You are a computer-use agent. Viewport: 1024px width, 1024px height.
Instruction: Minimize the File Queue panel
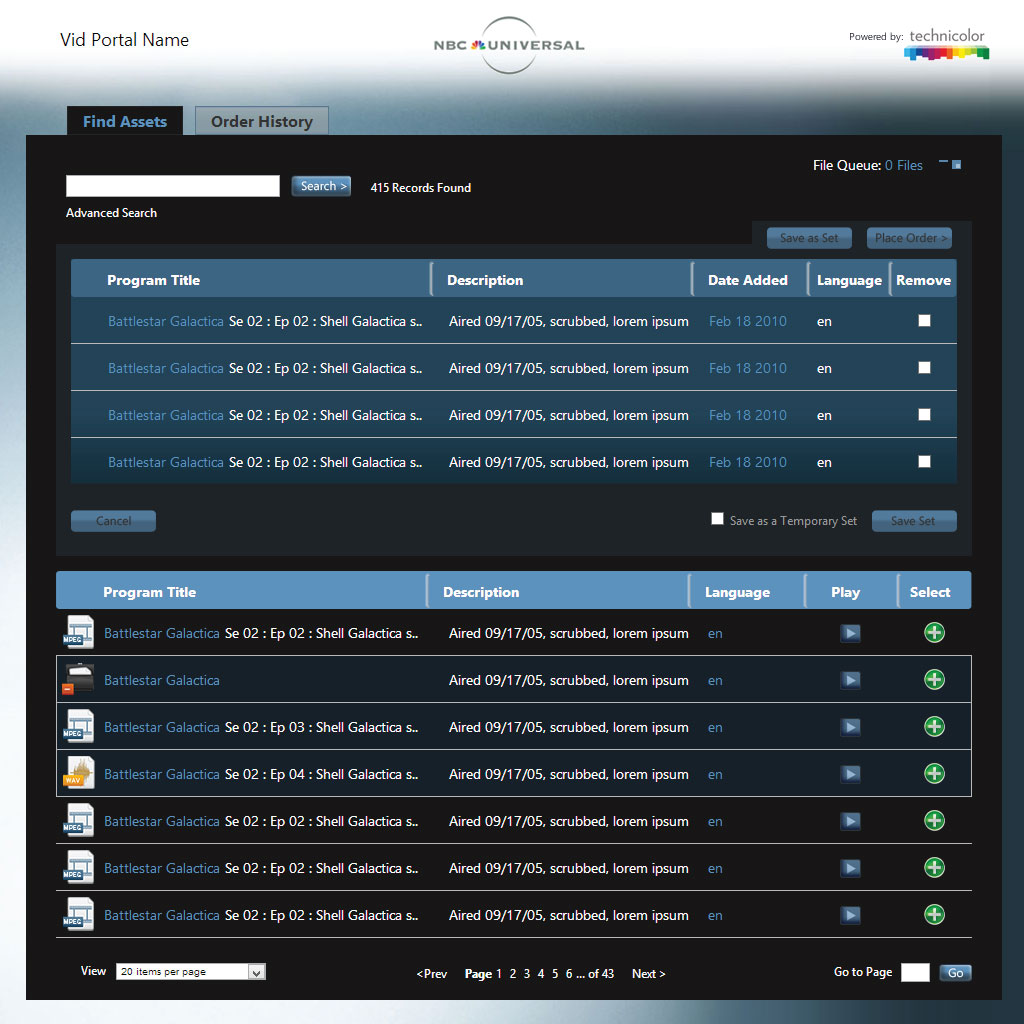click(943, 163)
